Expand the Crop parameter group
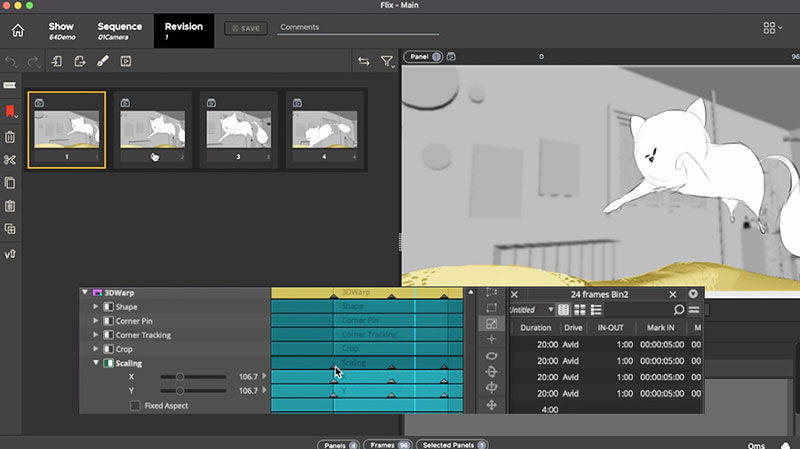This screenshot has width=800, height=449. click(95, 349)
